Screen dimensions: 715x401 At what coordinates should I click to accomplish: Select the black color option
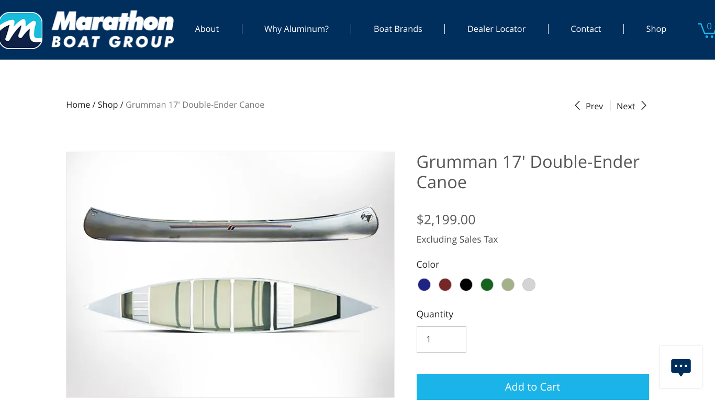point(466,285)
